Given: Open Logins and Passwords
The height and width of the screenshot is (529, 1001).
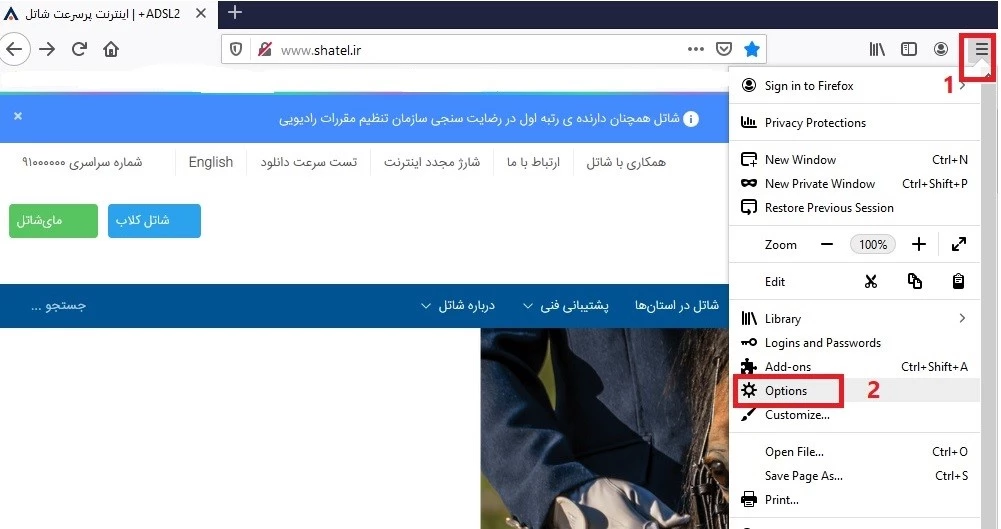Looking at the screenshot, I should pos(854,343).
